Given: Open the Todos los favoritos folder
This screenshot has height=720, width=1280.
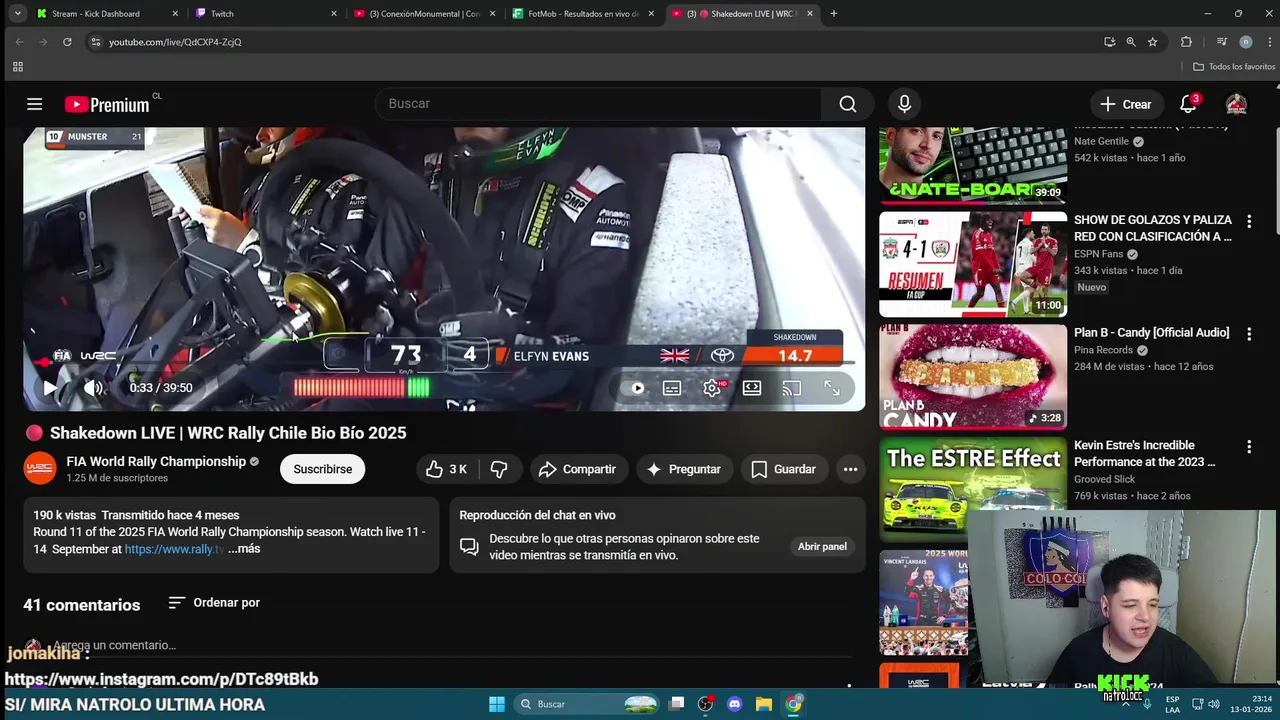Looking at the screenshot, I should coord(1234,67).
